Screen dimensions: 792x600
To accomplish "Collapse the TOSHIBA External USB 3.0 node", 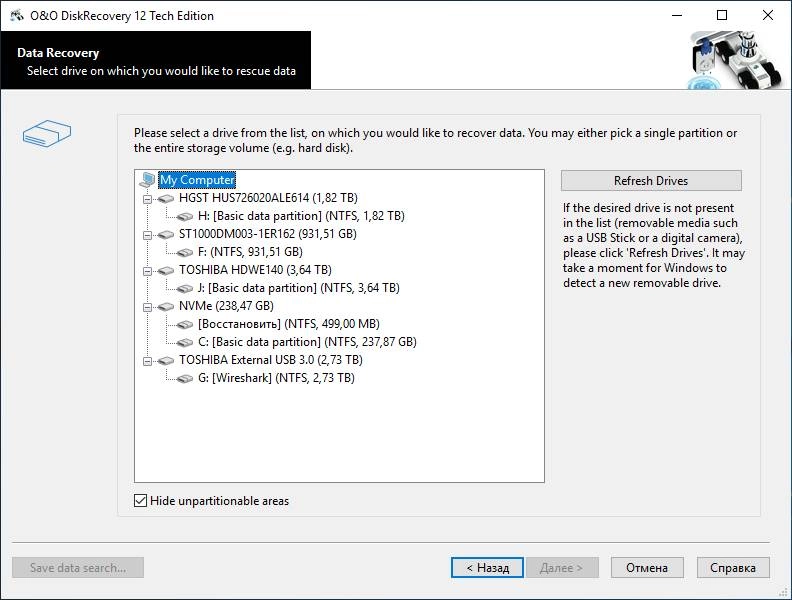I will point(147,361).
